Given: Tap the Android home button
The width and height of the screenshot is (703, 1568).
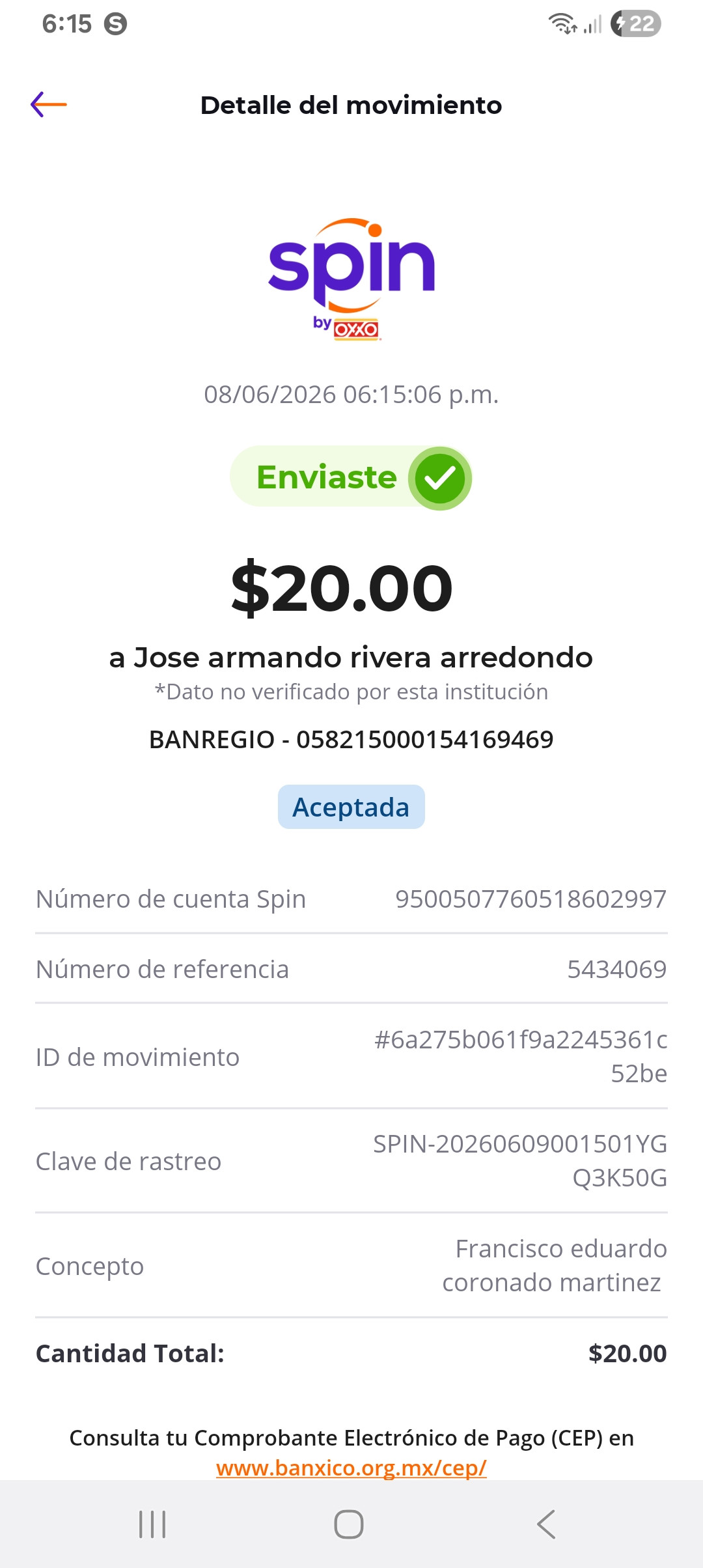Looking at the screenshot, I should click(349, 1524).
